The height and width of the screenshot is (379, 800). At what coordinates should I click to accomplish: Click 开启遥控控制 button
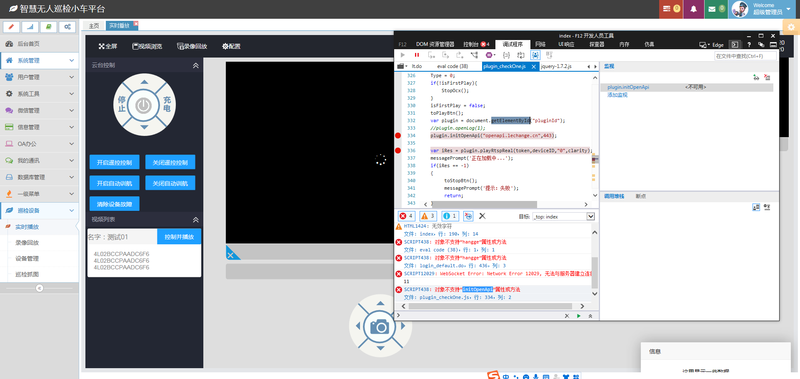pos(114,163)
